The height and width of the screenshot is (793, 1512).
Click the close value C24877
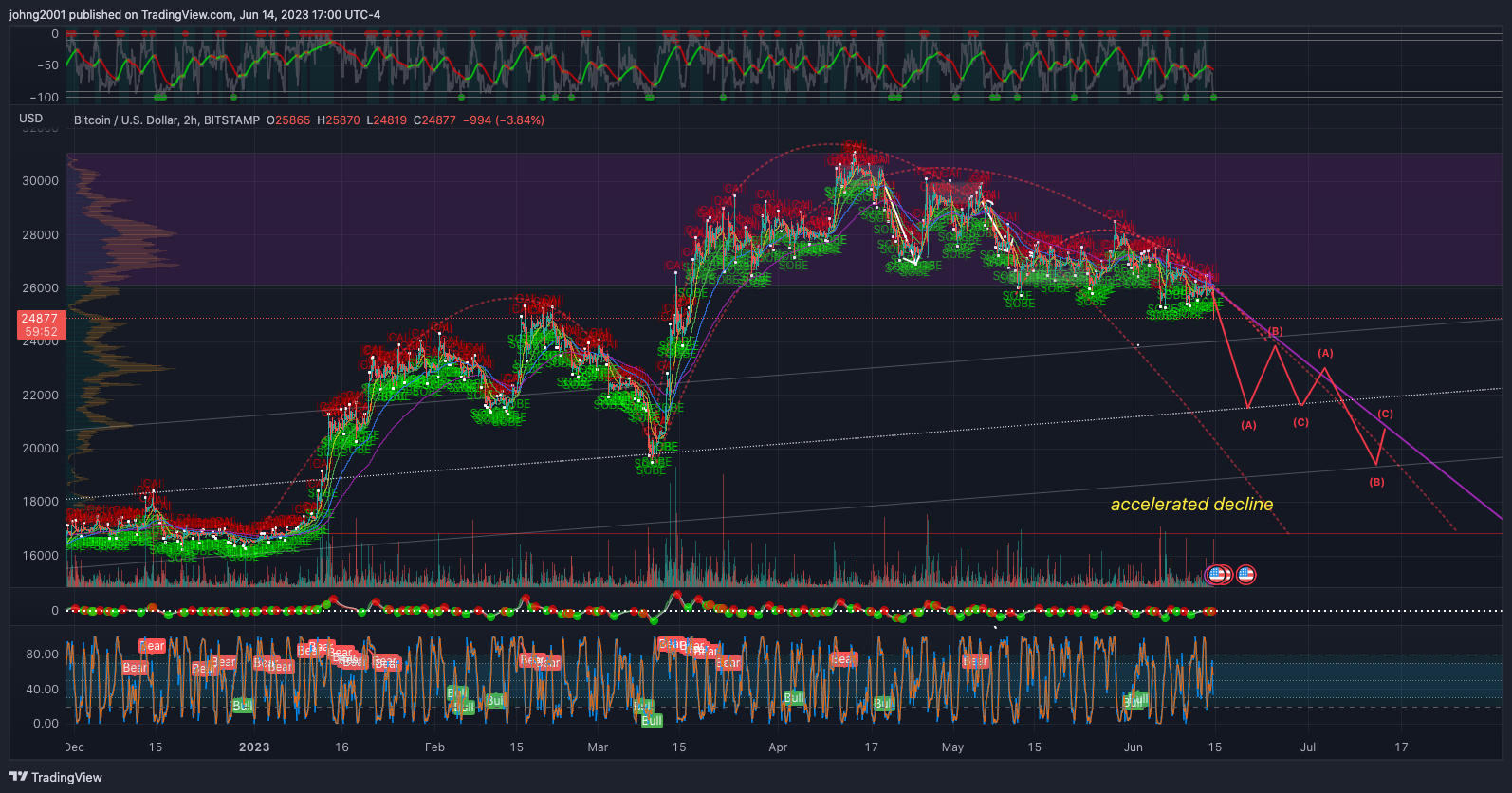click(x=434, y=120)
